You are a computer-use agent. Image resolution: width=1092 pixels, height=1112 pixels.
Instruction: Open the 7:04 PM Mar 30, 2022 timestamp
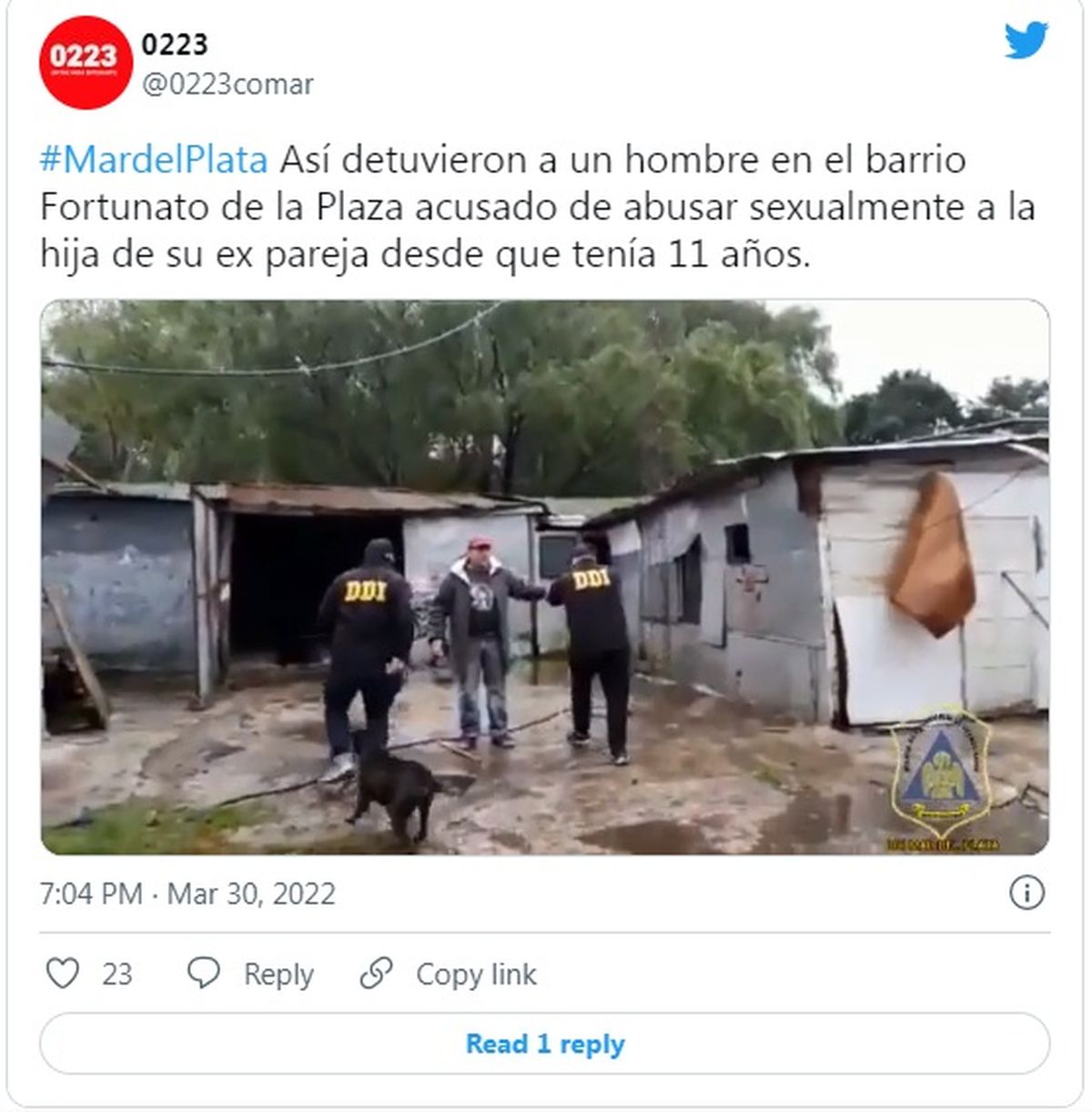(x=187, y=894)
